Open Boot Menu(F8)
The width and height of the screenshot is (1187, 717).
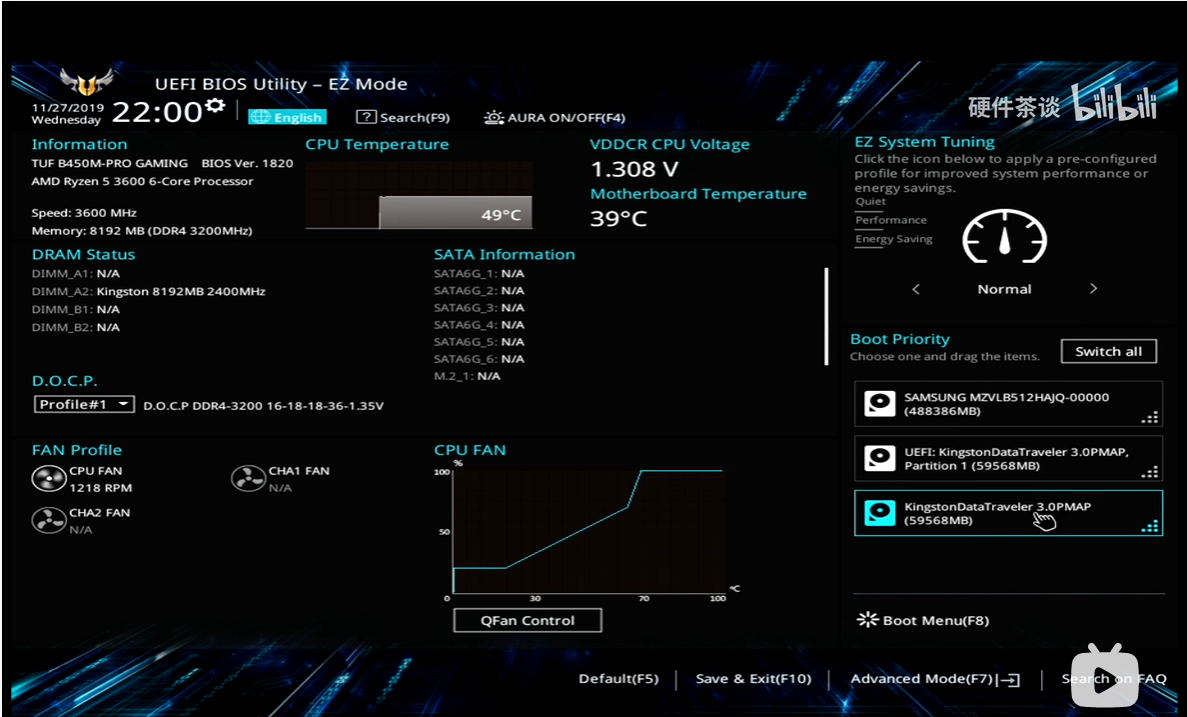[x=923, y=620]
